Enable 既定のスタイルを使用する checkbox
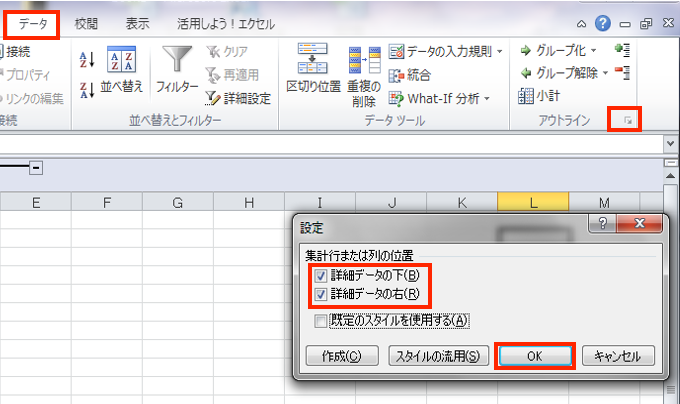680x404 pixels. coord(320,321)
